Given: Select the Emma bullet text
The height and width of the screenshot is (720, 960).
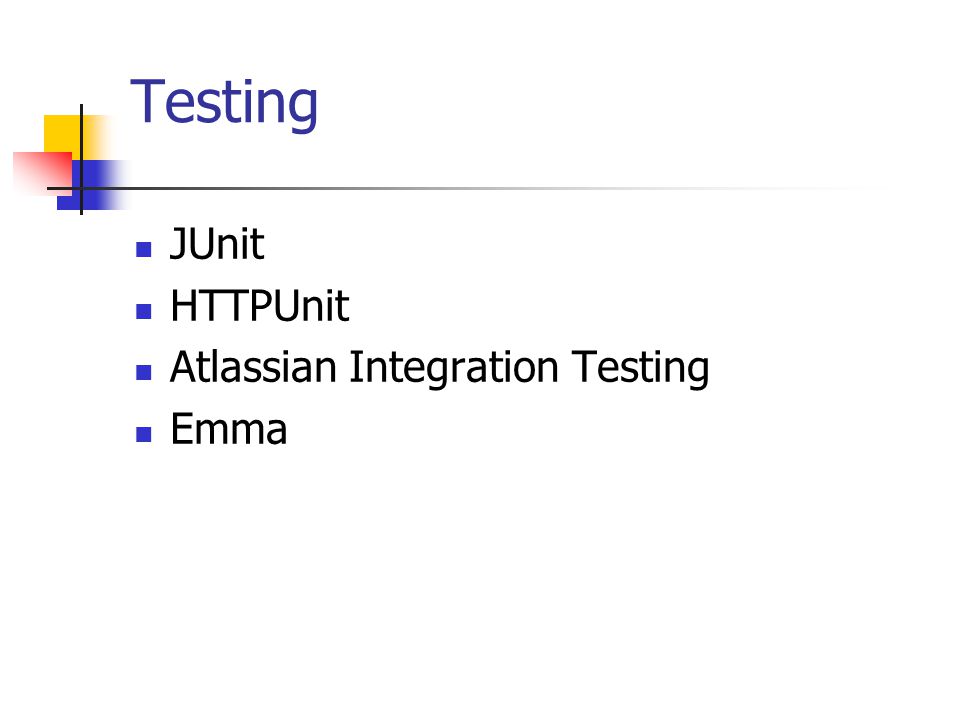Looking at the screenshot, I should coord(228,429).
